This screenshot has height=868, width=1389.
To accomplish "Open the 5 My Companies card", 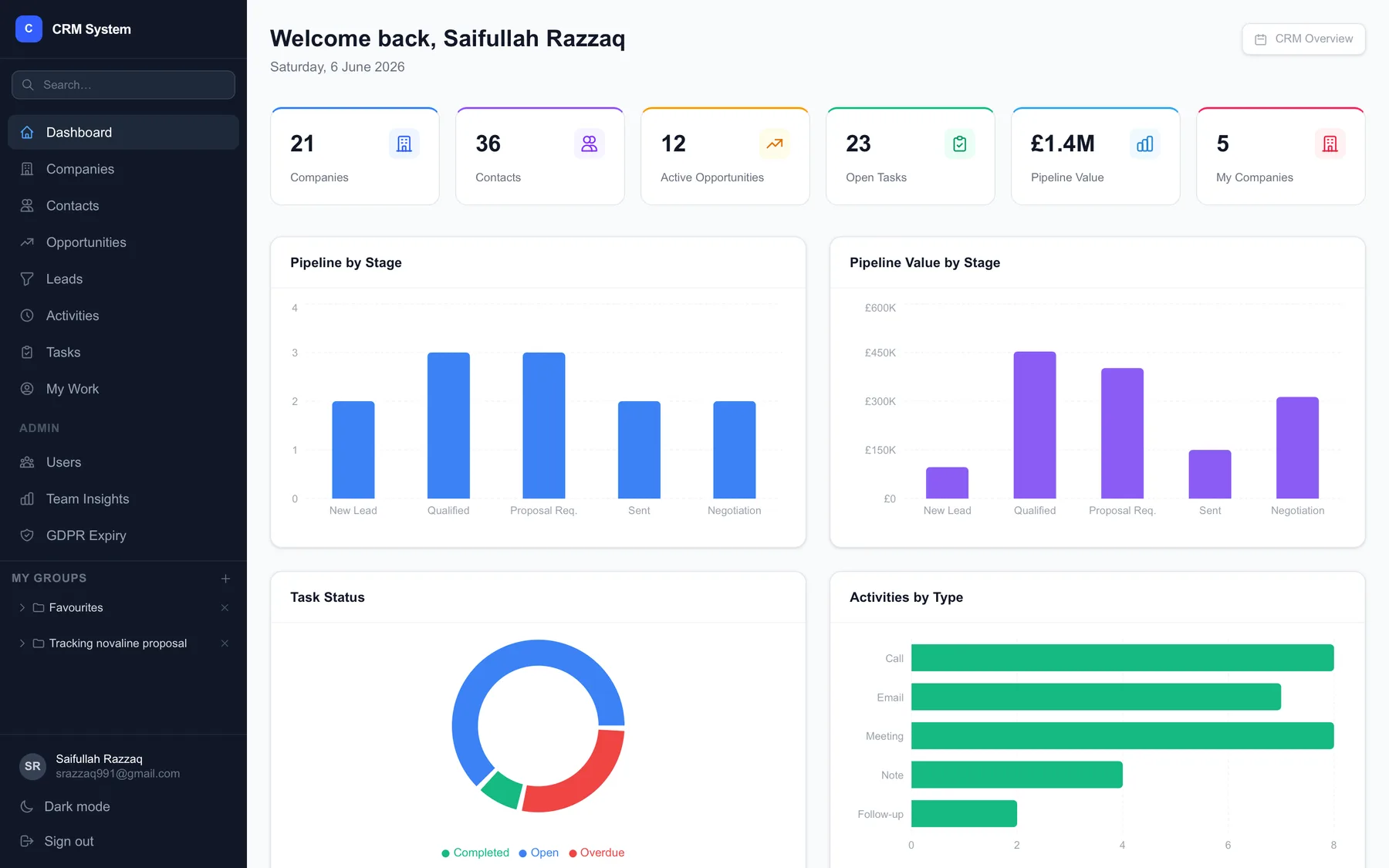I will click(1281, 156).
